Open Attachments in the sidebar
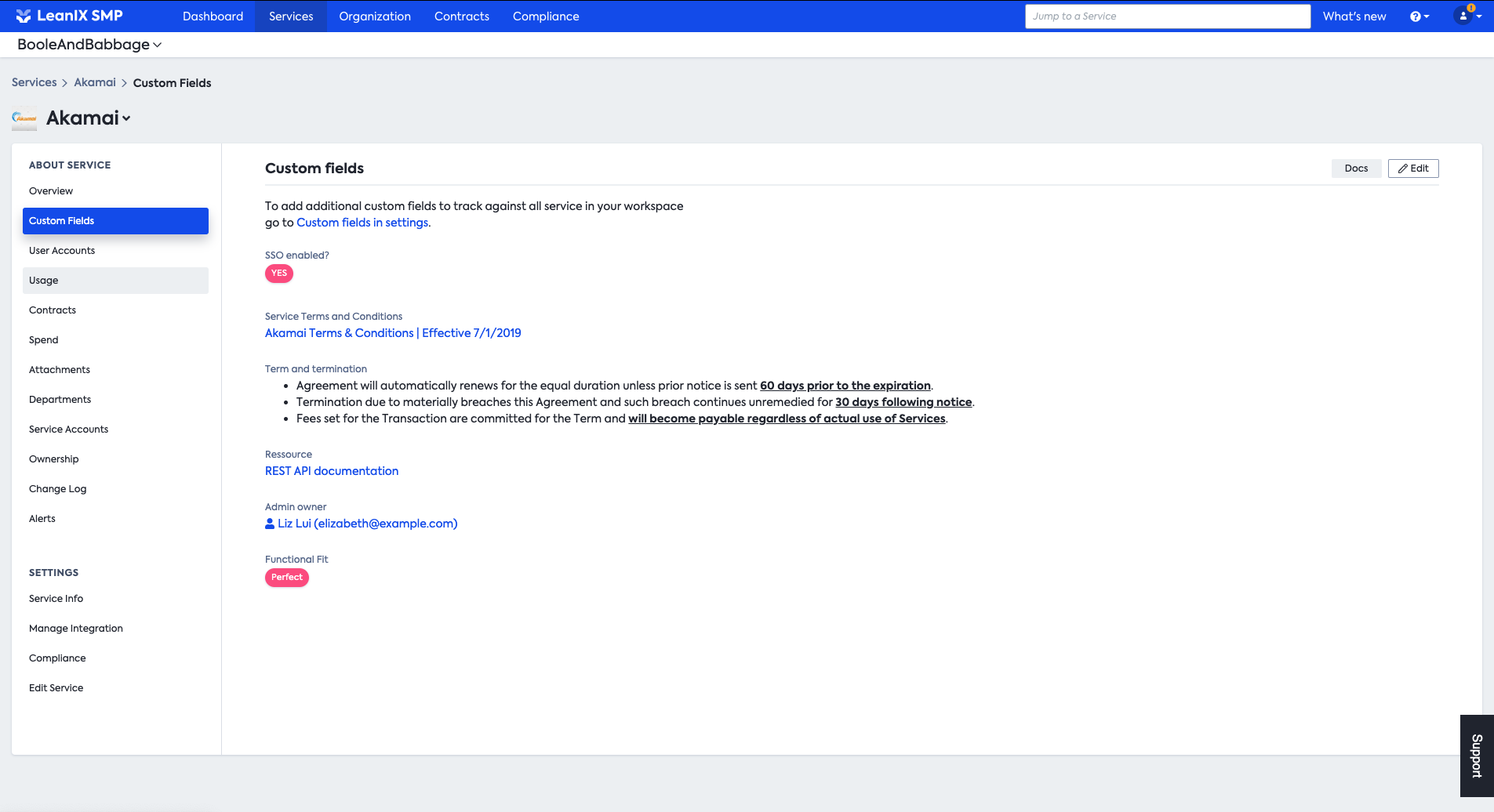1494x812 pixels. [115, 370]
